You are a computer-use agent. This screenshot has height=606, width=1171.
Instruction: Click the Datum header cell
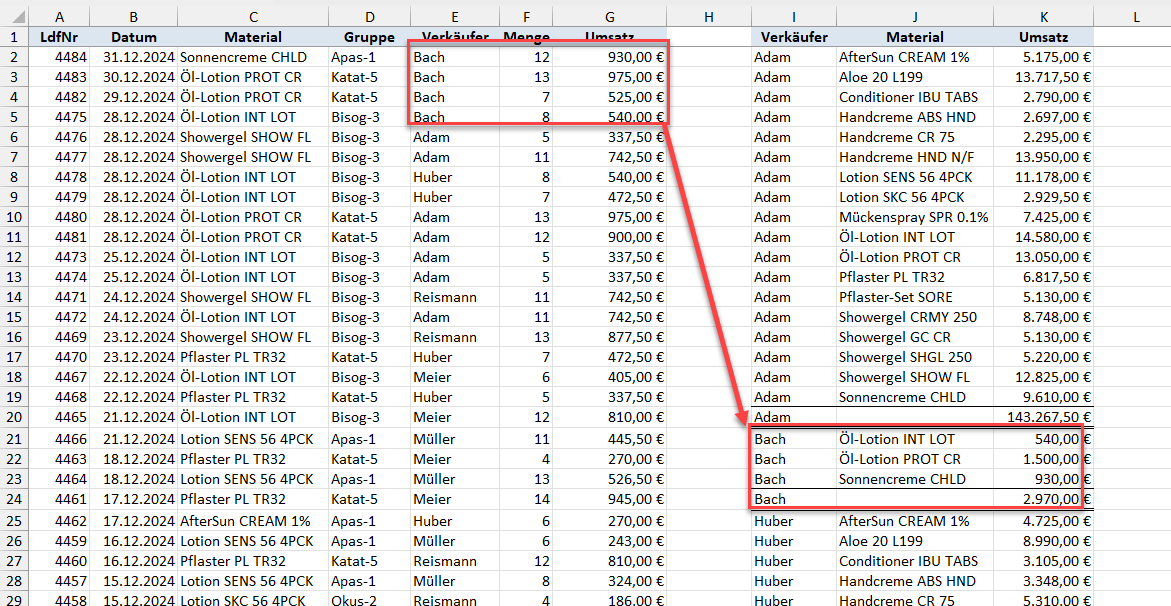133,37
